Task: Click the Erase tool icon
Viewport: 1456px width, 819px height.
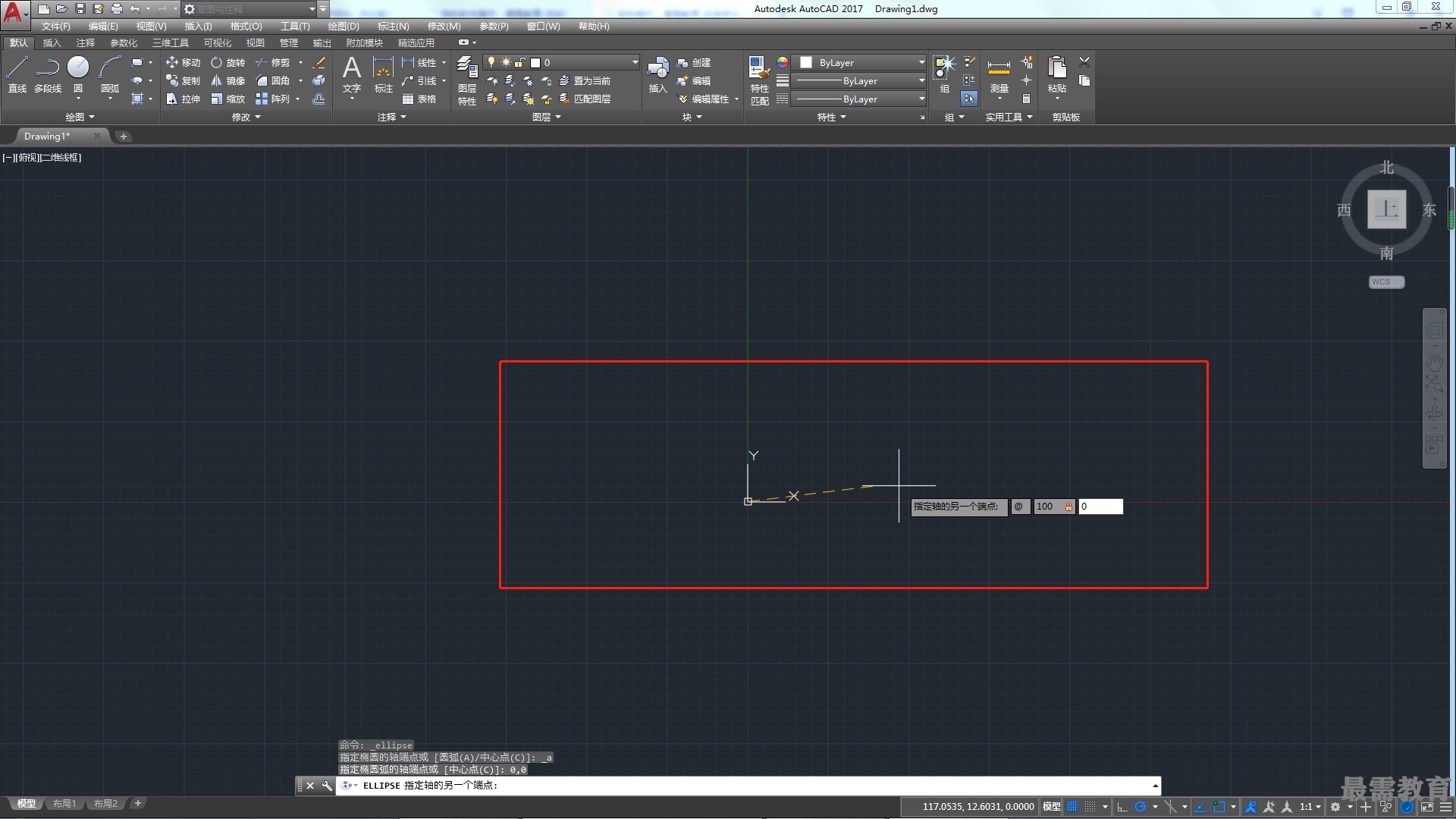Action: point(319,63)
